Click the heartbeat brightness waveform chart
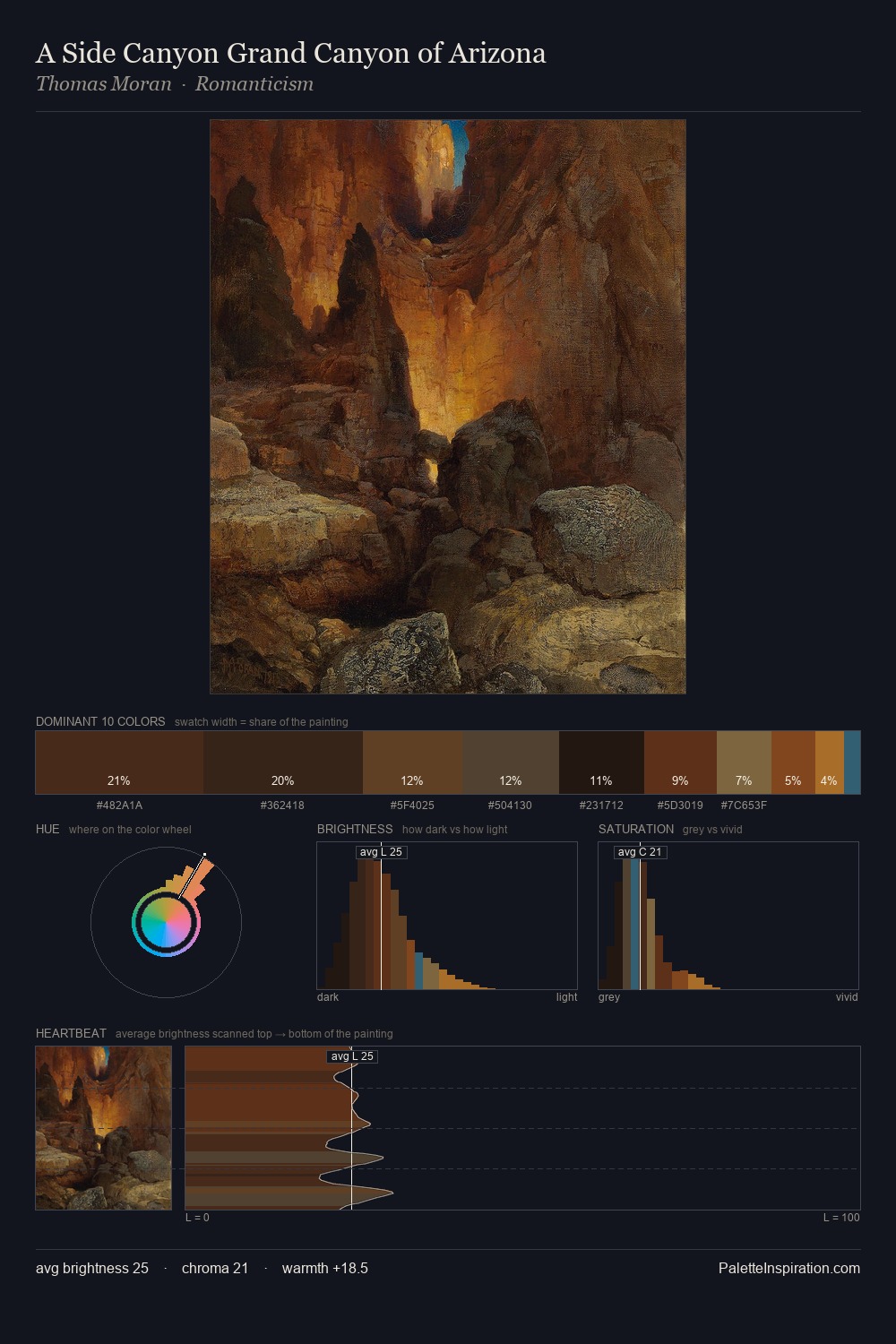This screenshot has height=1344, width=896. pos(522,1128)
